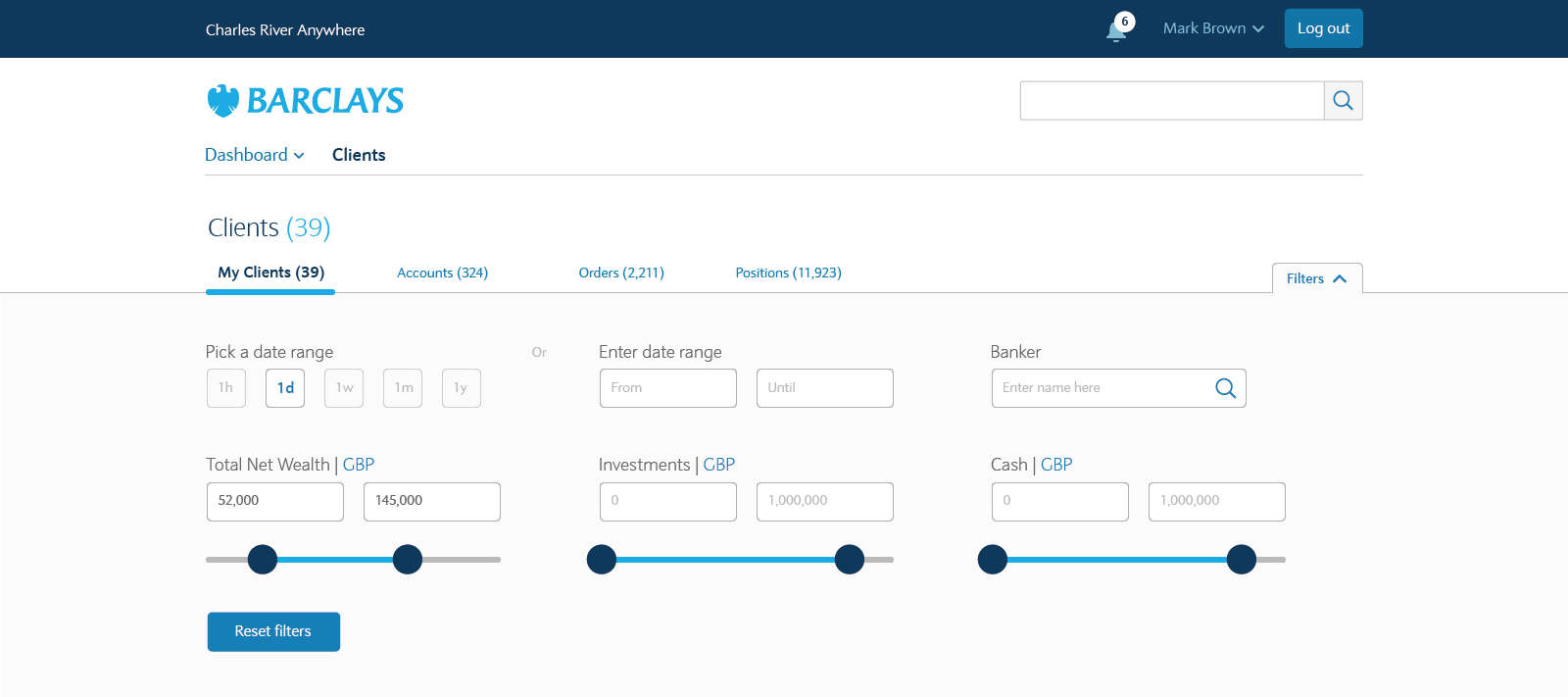Screen dimensions: 1568x697
Task: Choose the 1m date range option
Action: 403,388
